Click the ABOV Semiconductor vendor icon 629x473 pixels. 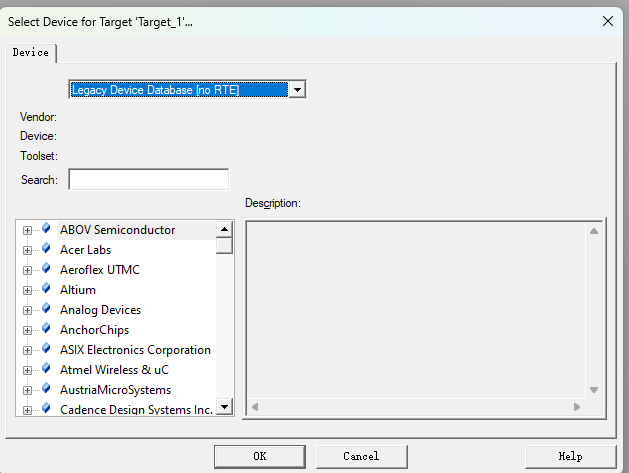[x=46, y=229]
